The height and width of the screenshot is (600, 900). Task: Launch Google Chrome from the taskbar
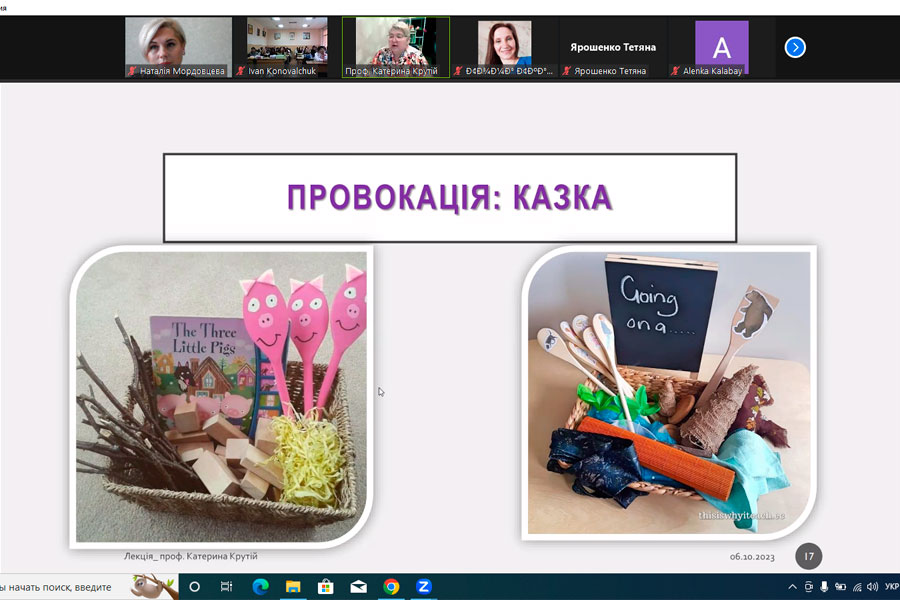point(391,586)
